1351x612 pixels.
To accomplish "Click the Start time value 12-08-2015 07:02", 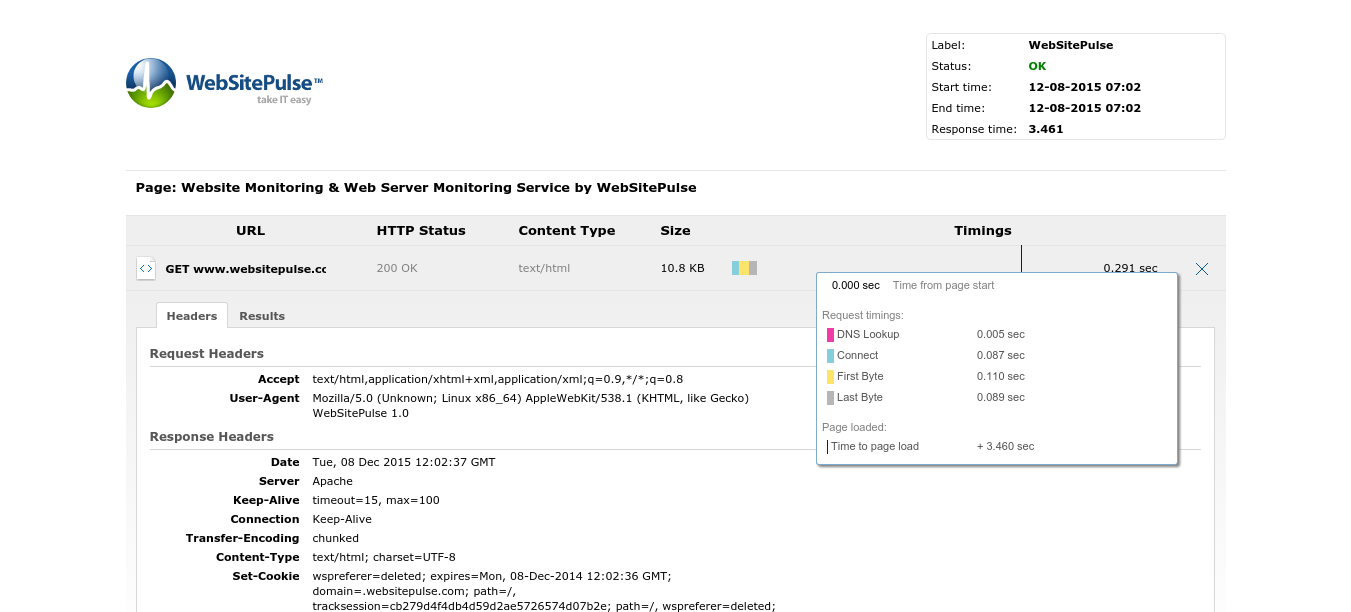I will (x=1084, y=87).
